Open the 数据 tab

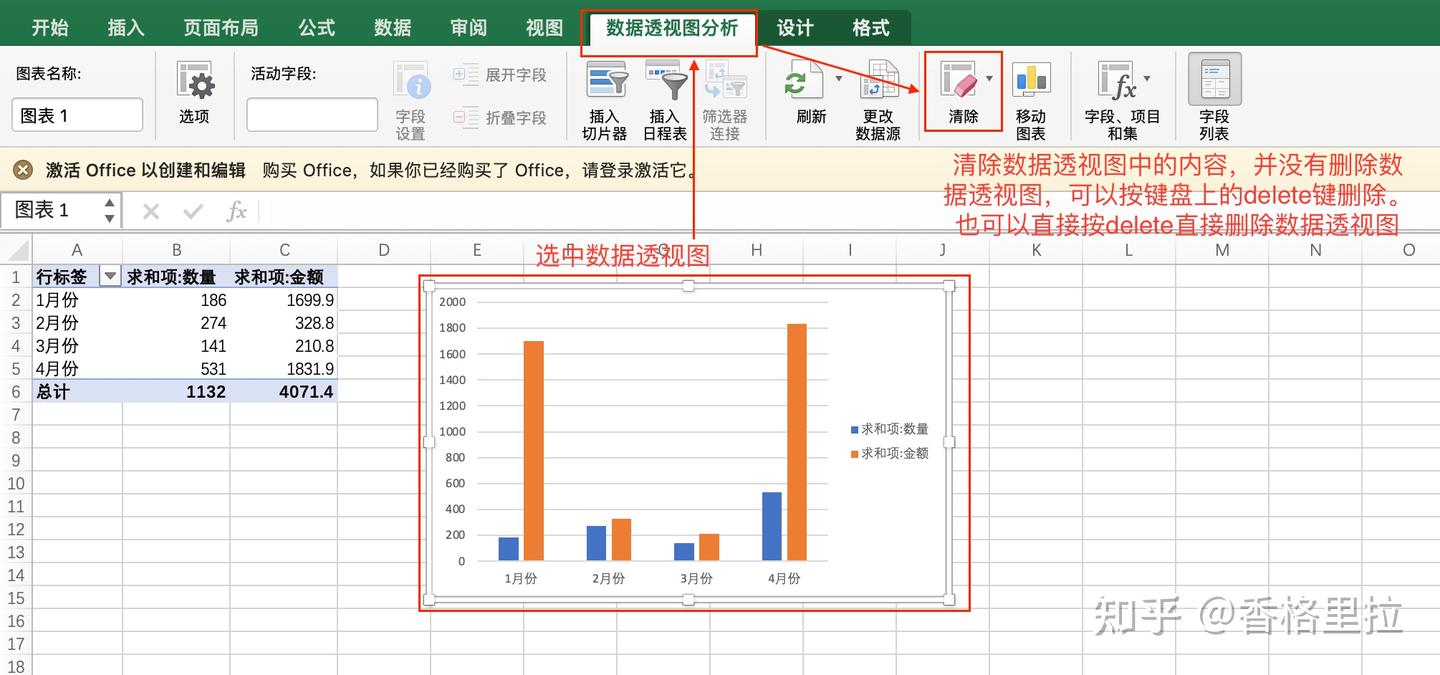[x=393, y=28]
